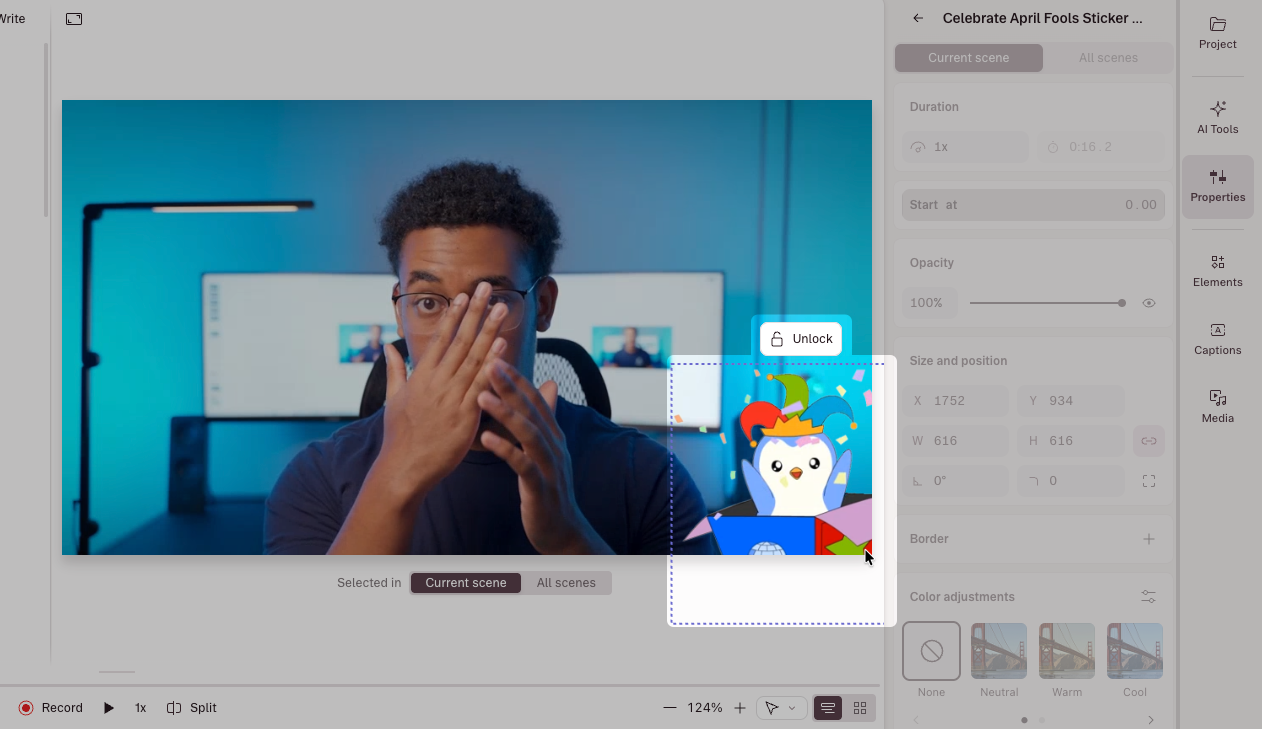
Task: Switch to timeline grid view
Action: [859, 707]
